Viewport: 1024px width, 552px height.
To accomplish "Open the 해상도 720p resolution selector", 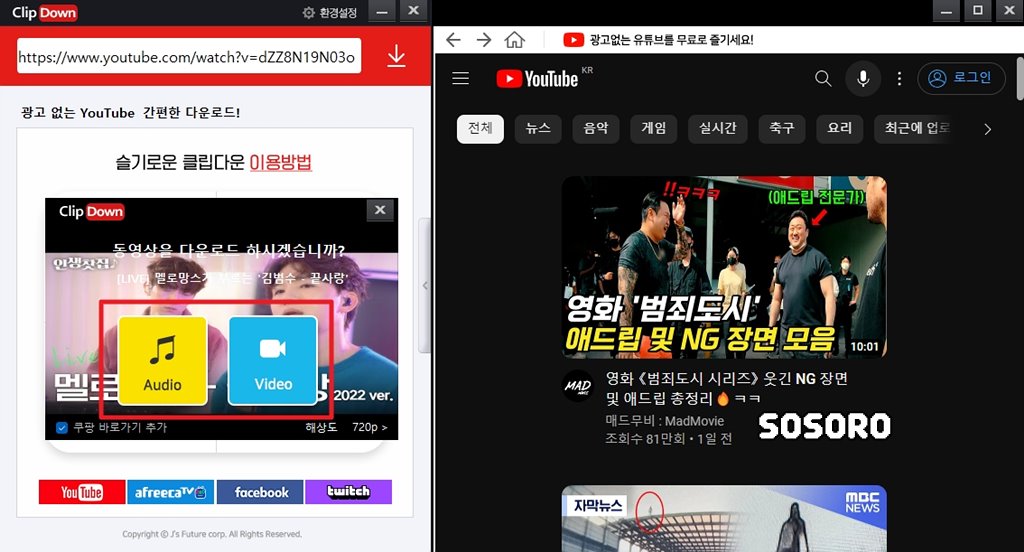I will click(346, 427).
